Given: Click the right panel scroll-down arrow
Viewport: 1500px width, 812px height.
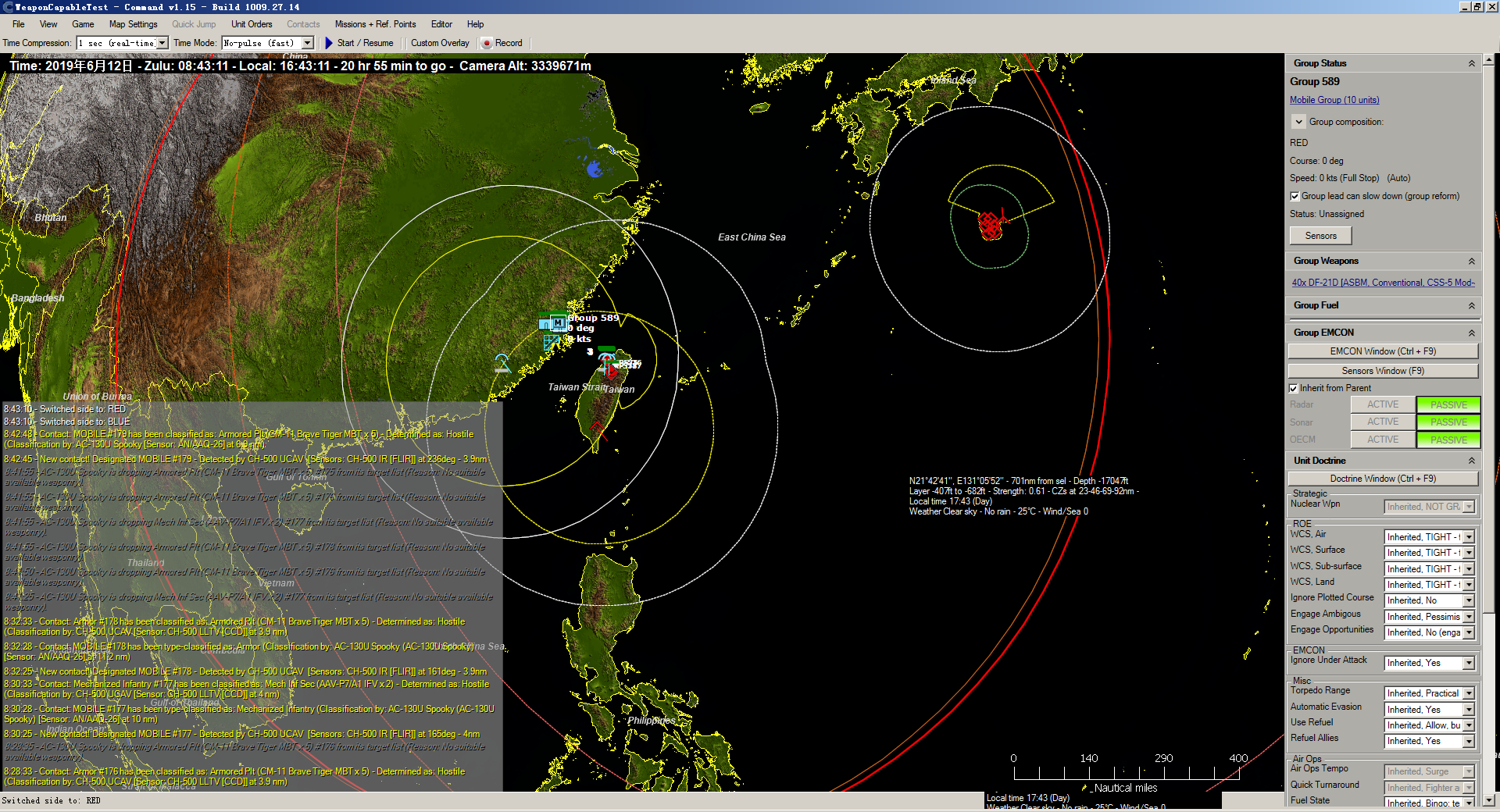Looking at the screenshot, I should [1489, 800].
